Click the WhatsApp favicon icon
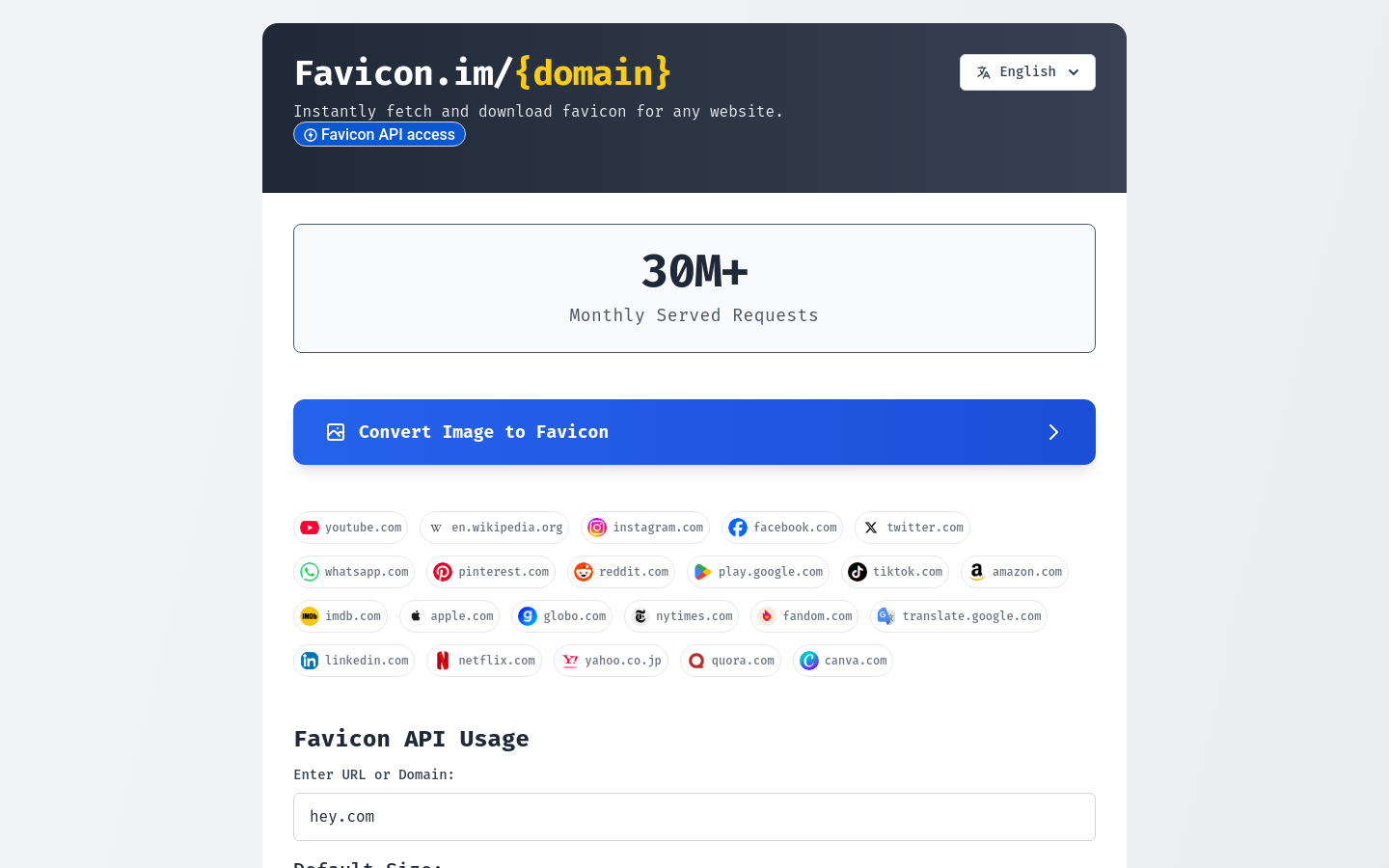The image size is (1389, 868). [x=310, y=572]
